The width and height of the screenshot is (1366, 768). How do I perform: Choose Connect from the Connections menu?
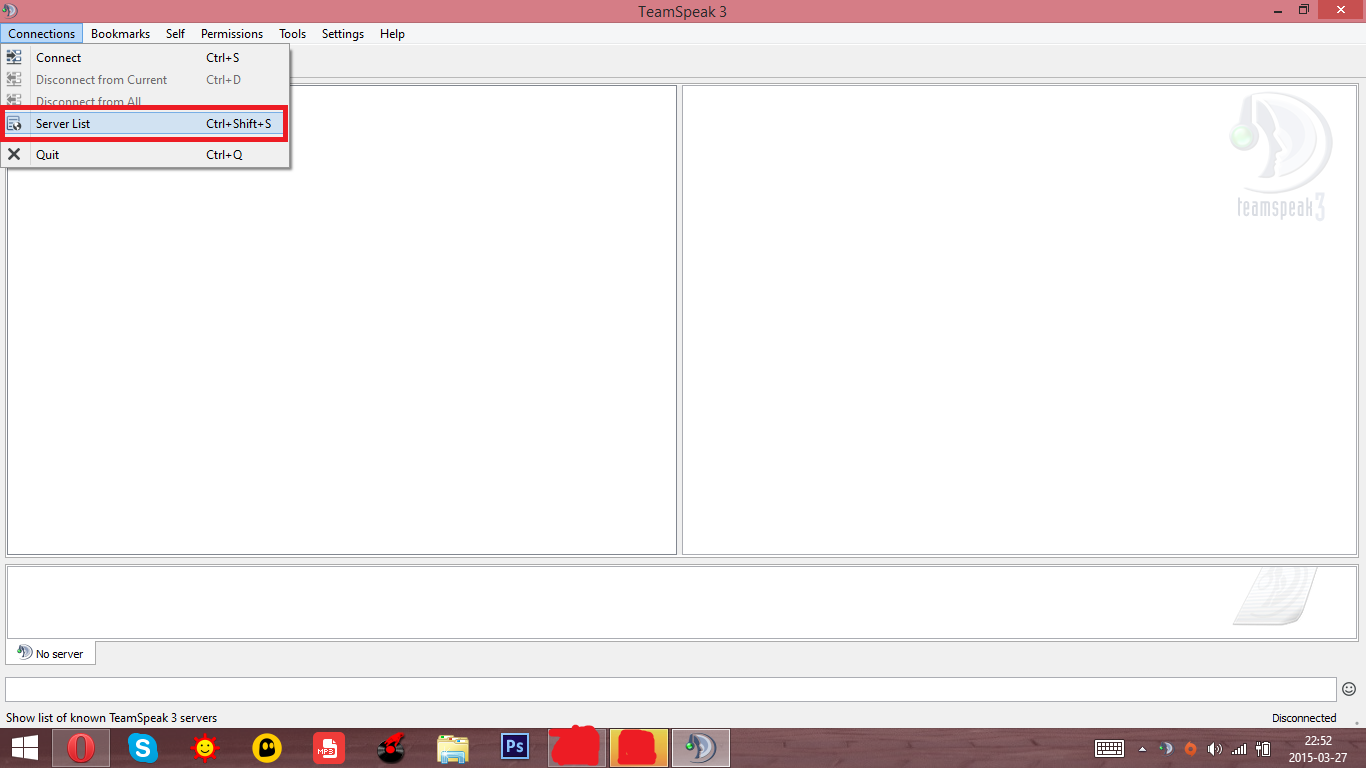146,58
